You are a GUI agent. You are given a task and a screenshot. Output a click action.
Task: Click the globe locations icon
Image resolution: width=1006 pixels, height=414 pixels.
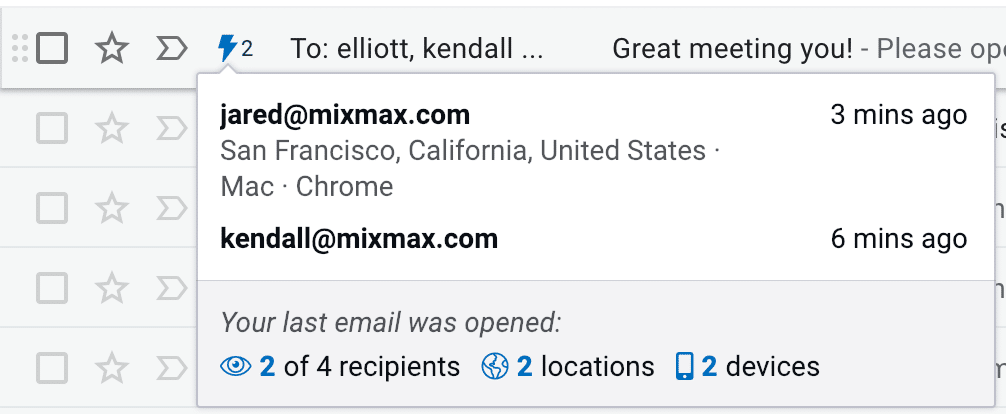point(496,367)
